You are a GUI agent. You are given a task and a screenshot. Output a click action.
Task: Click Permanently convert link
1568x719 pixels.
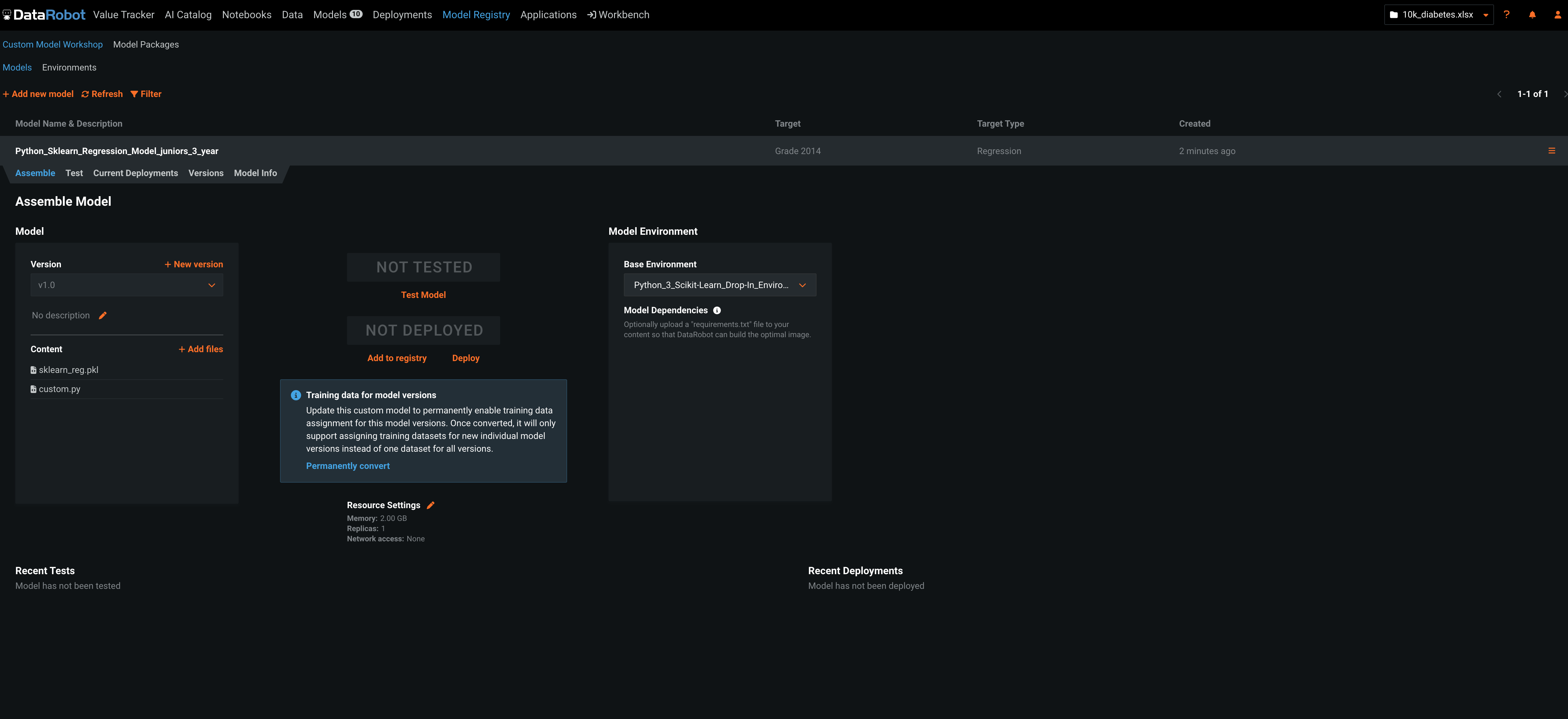coord(348,466)
